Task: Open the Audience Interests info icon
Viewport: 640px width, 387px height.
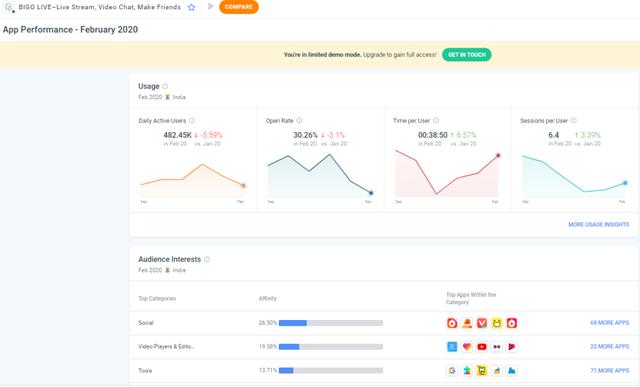Action: 207,260
